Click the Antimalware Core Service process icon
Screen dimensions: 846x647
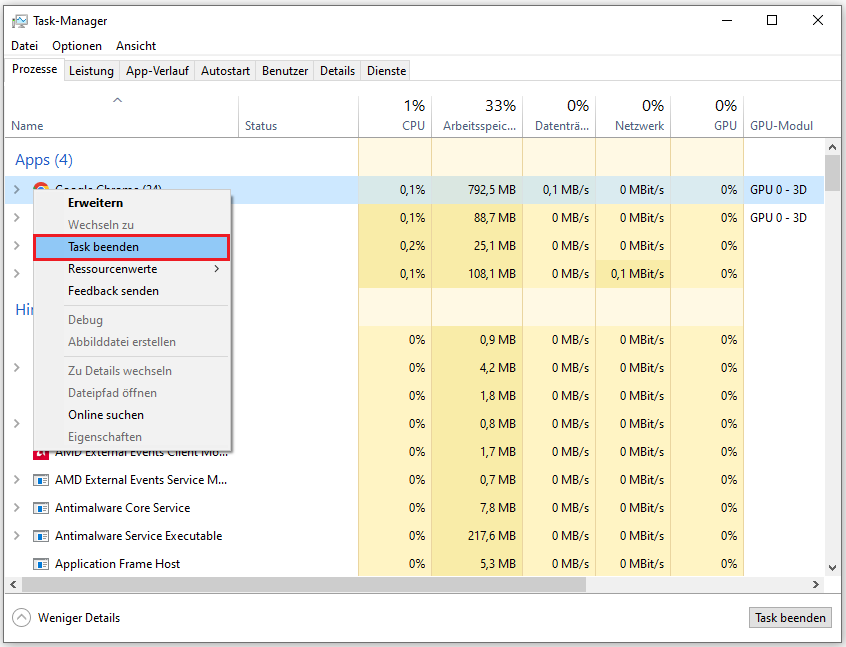tap(41, 508)
